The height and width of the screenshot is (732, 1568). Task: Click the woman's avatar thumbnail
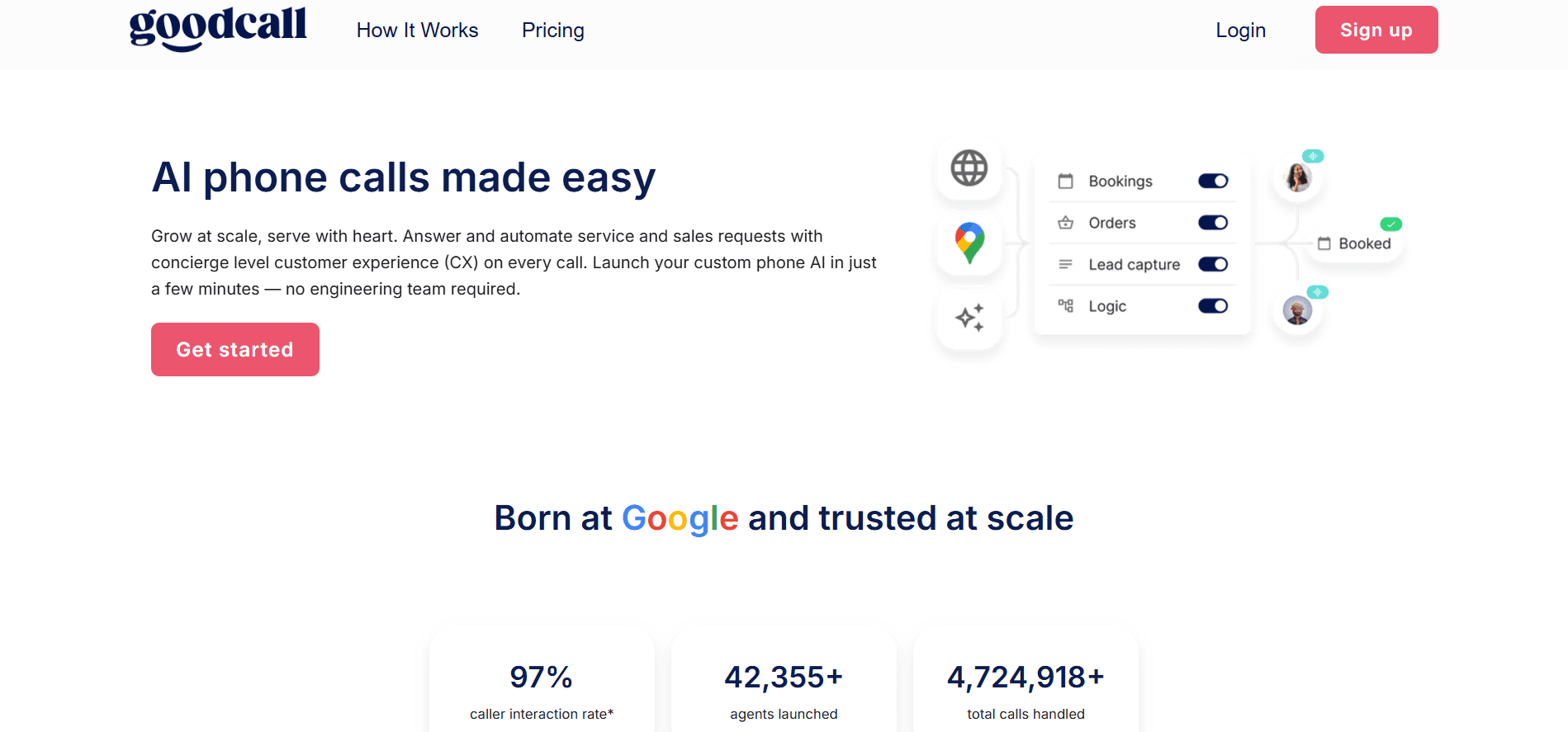1297,177
